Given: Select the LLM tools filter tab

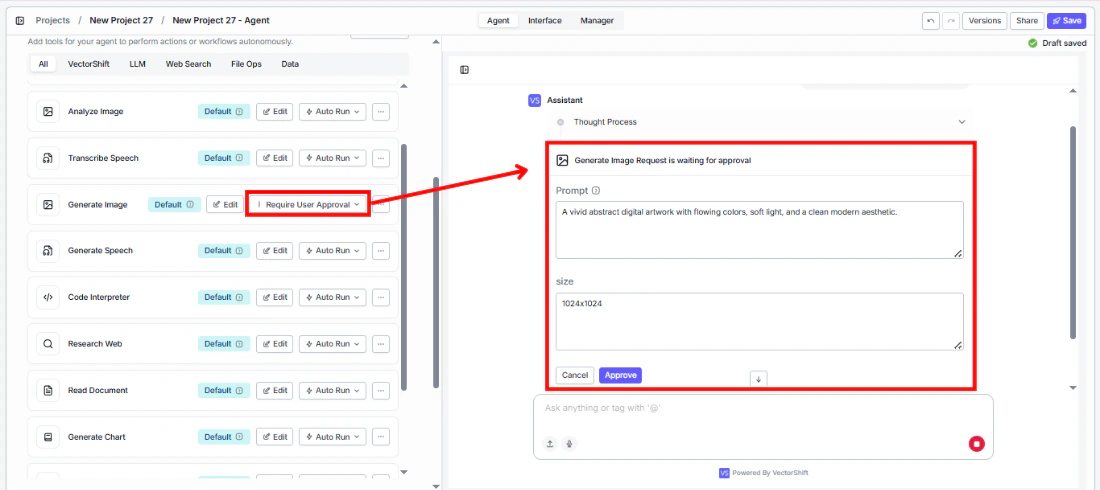Looking at the screenshot, I should point(138,64).
